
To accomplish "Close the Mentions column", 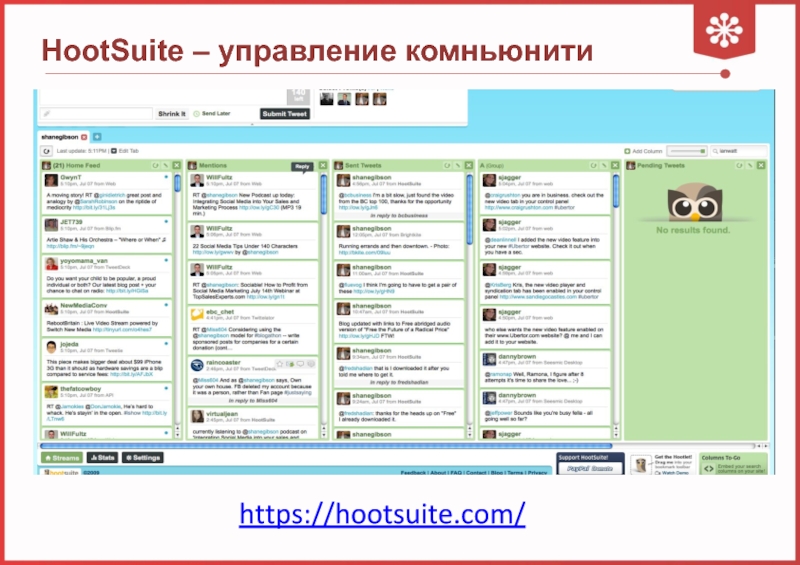I will pos(322,164).
